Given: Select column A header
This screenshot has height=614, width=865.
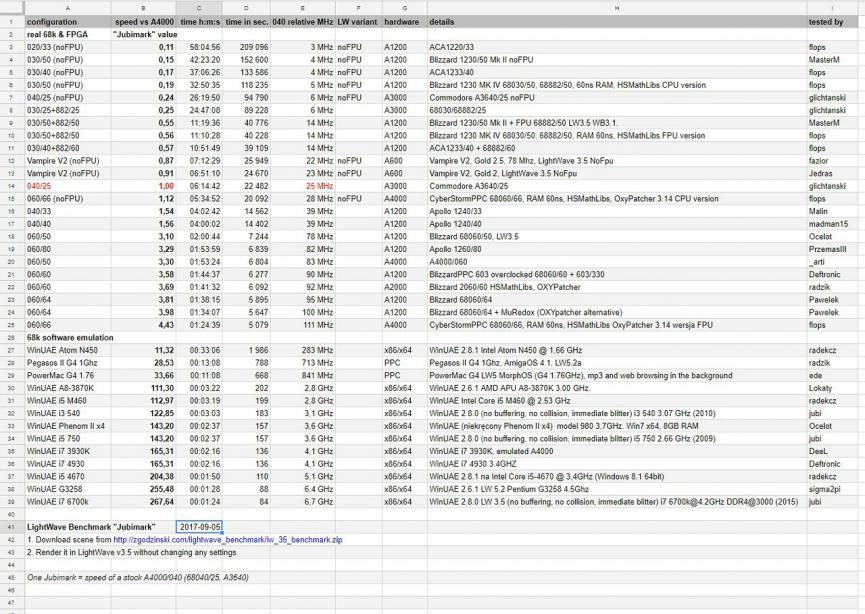Looking at the screenshot, I should pos(67,7).
